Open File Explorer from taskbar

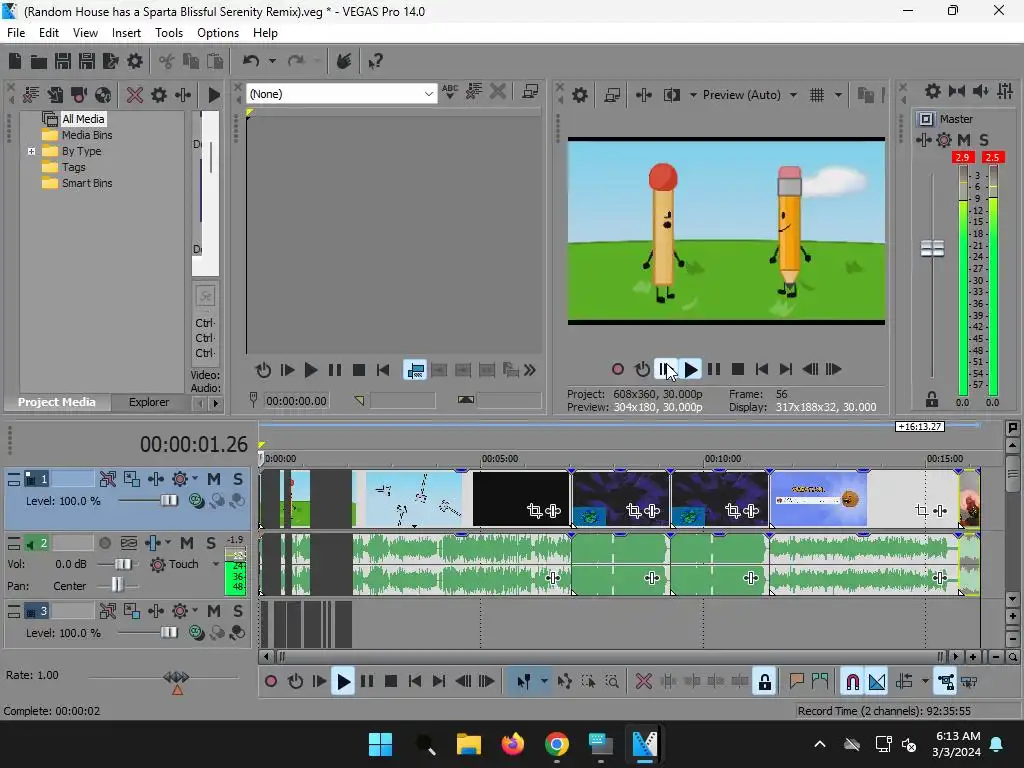point(468,744)
